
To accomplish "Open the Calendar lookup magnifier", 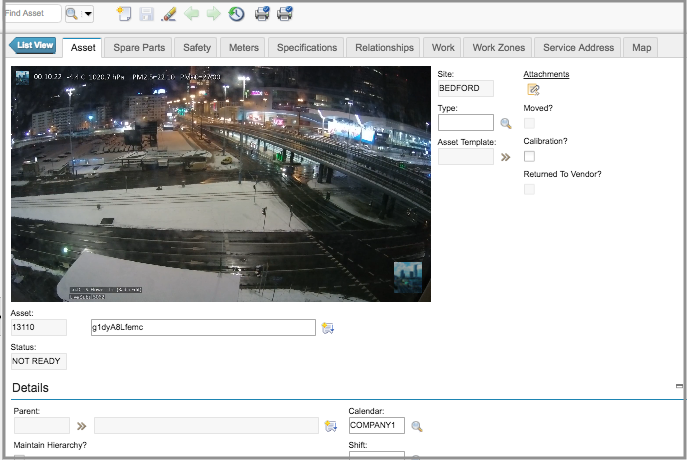I will tap(417, 427).
